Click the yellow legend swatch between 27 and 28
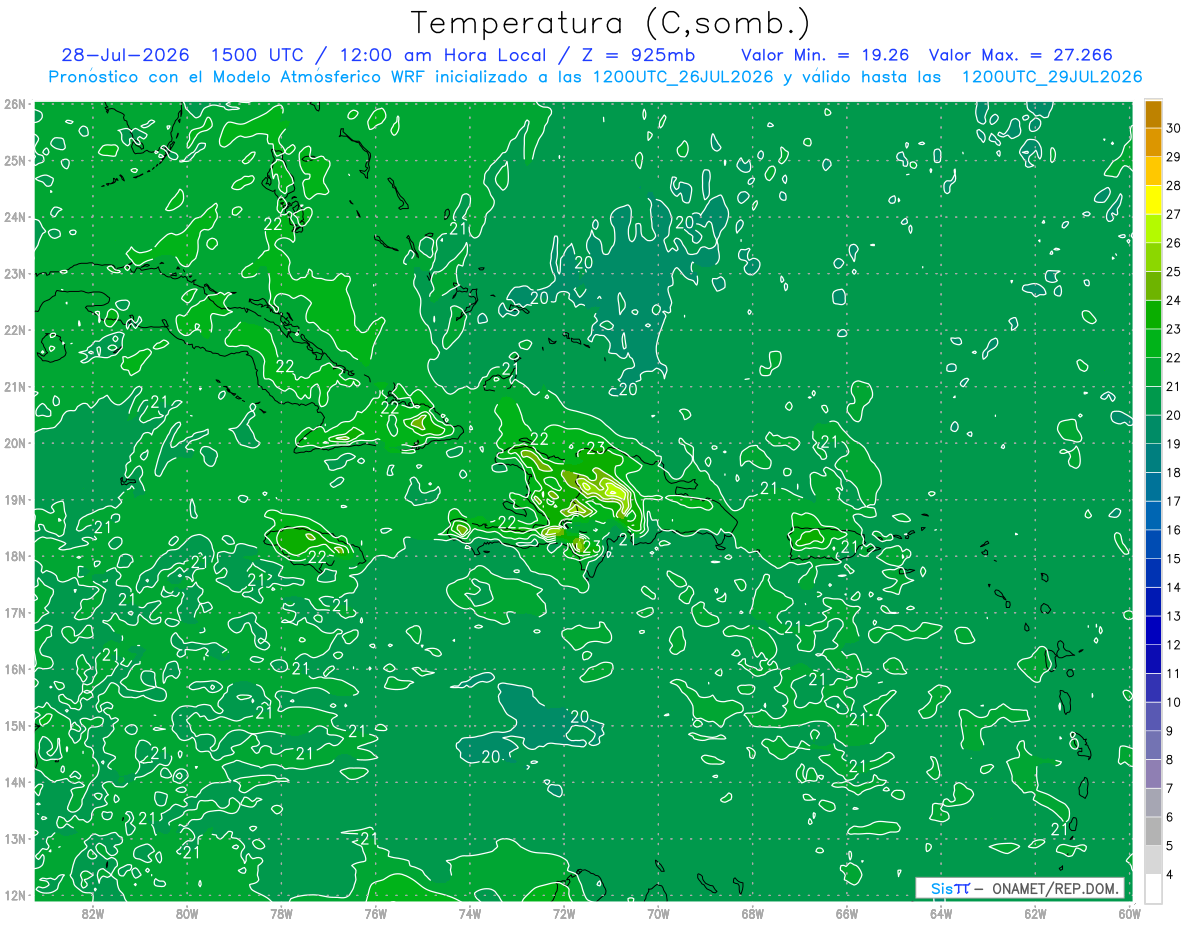1200x927 pixels. [1153, 200]
